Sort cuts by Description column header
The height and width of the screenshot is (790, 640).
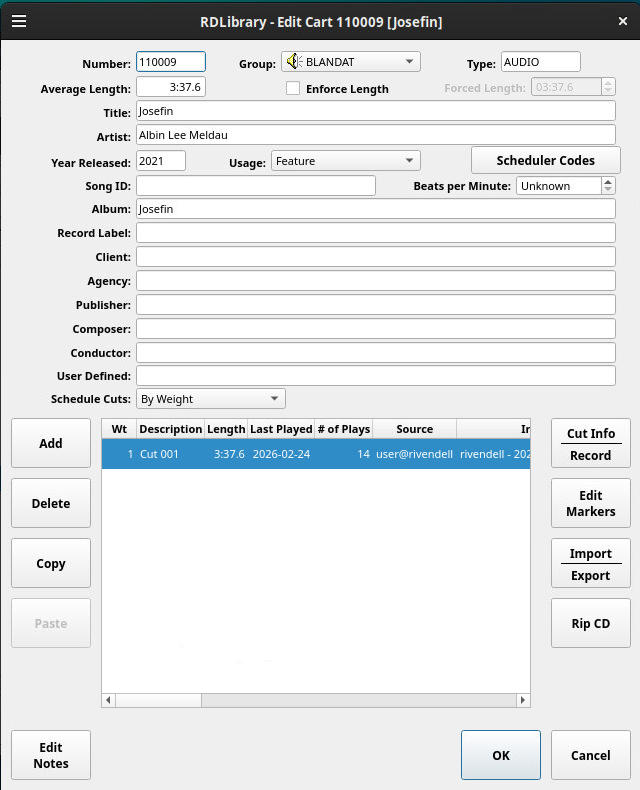pos(170,429)
